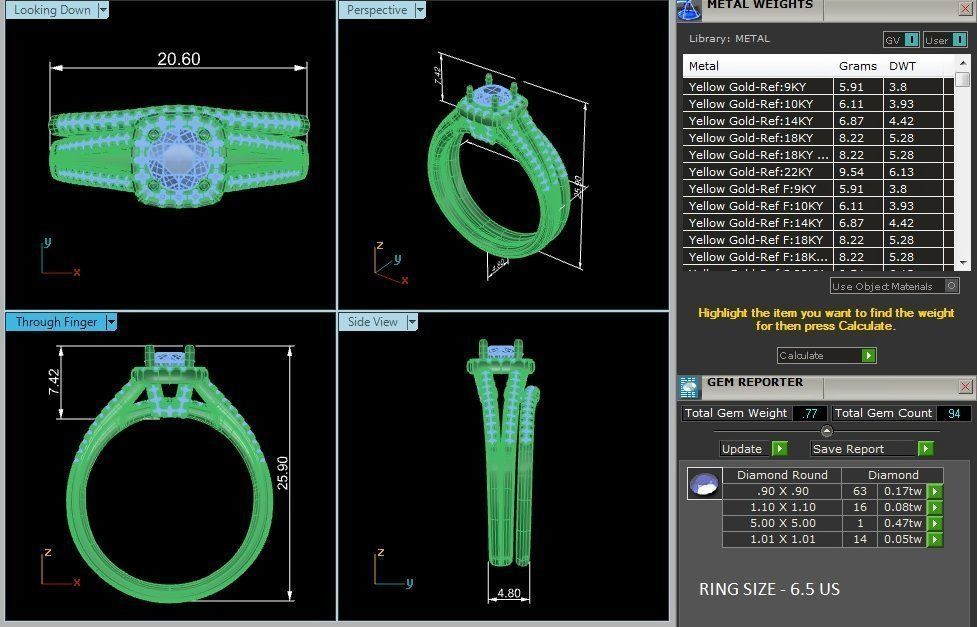Click the count 63 cell
This screenshot has height=627, width=977.
point(860,491)
